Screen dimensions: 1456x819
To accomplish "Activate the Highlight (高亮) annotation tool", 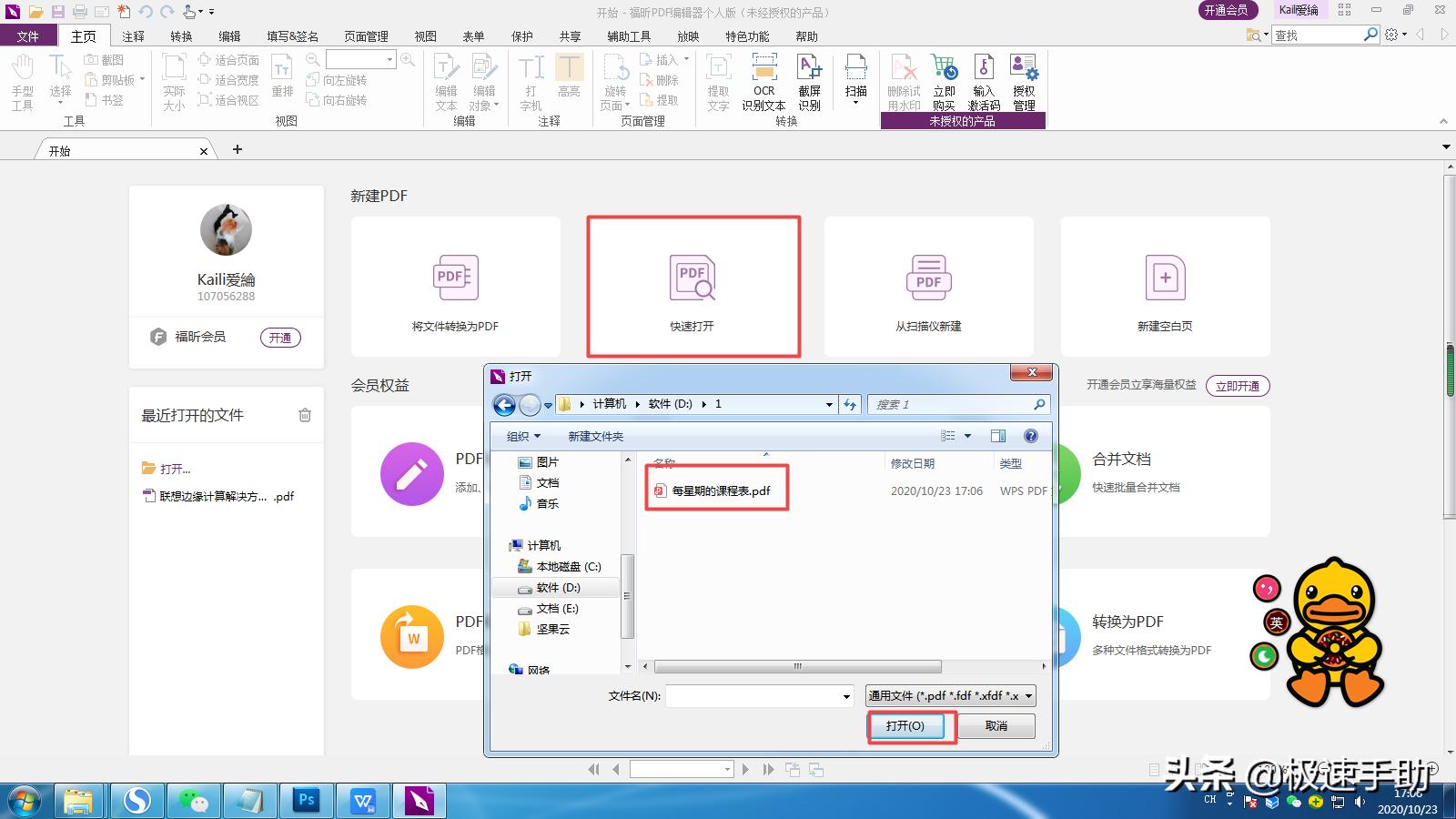I will [570, 80].
